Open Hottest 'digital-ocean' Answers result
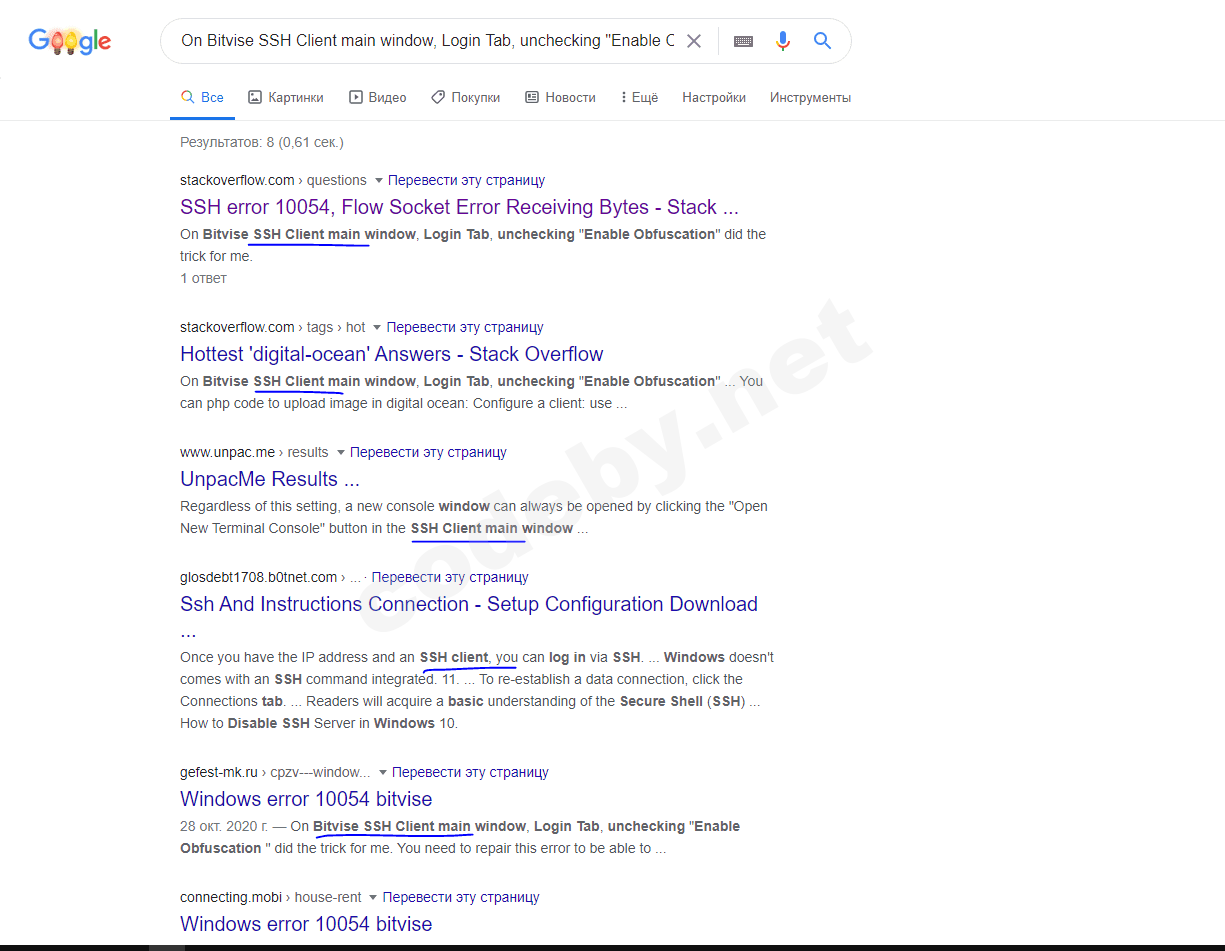Image resolution: width=1225 pixels, height=951 pixels. point(392,354)
